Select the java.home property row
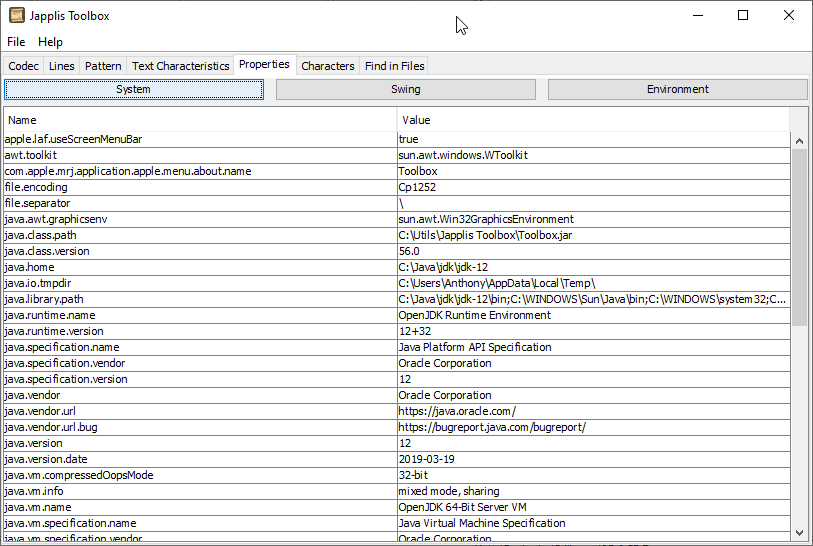The image size is (813, 546). point(200,267)
